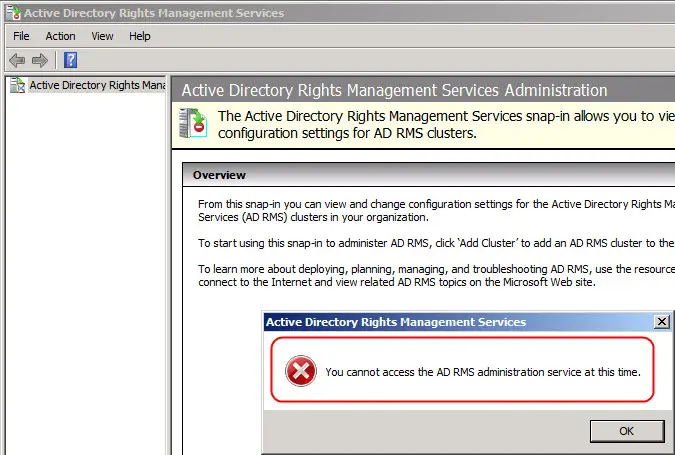
Task: Click the AD RMS Administration heading bar
Action: [x=423, y=90]
